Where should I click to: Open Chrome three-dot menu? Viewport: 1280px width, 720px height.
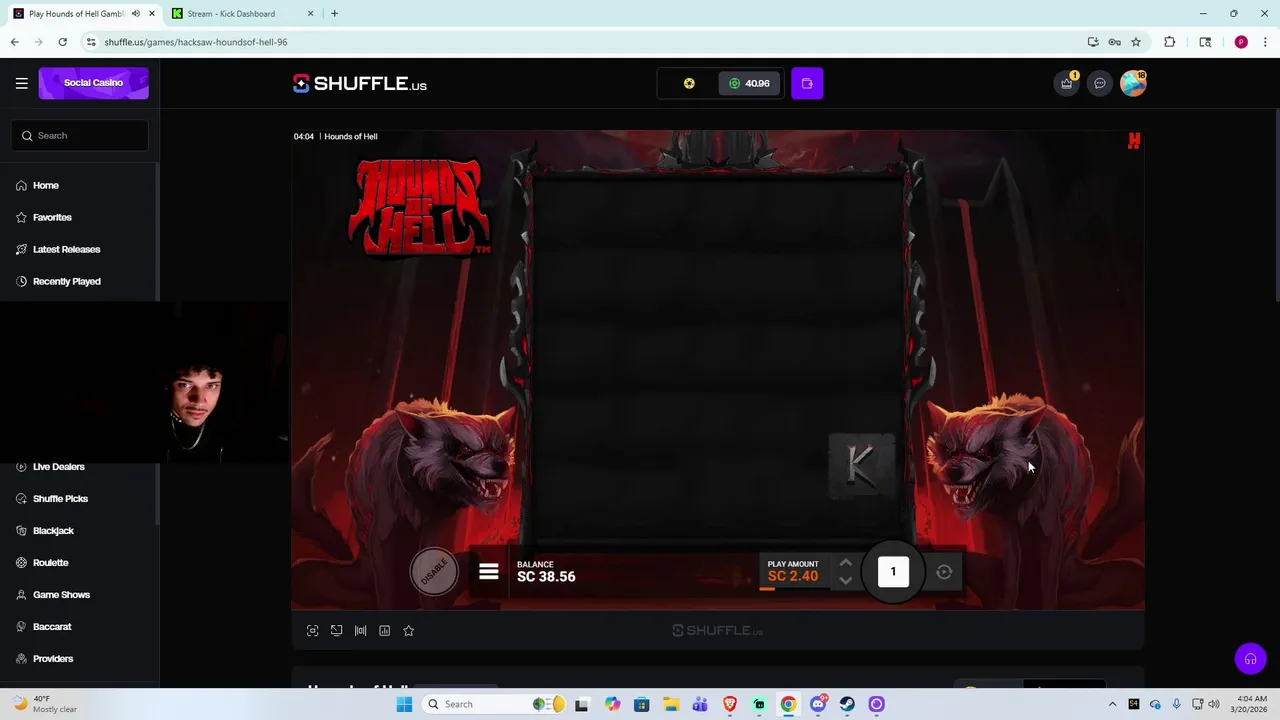click(1265, 42)
